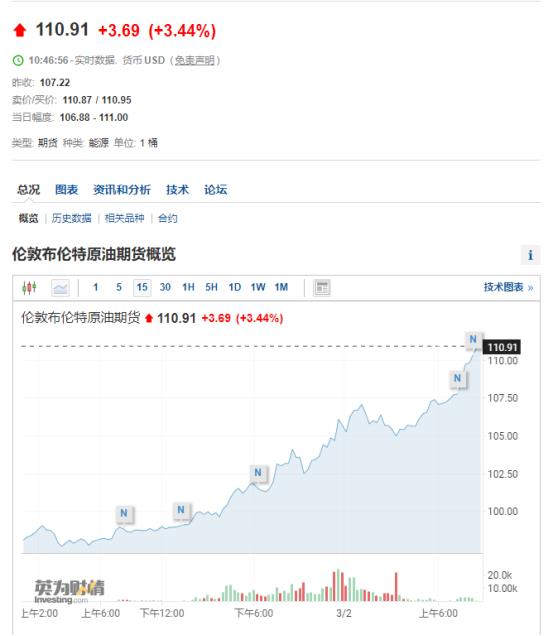
Task: Click N news marker near 107.50 level
Action: point(457,378)
